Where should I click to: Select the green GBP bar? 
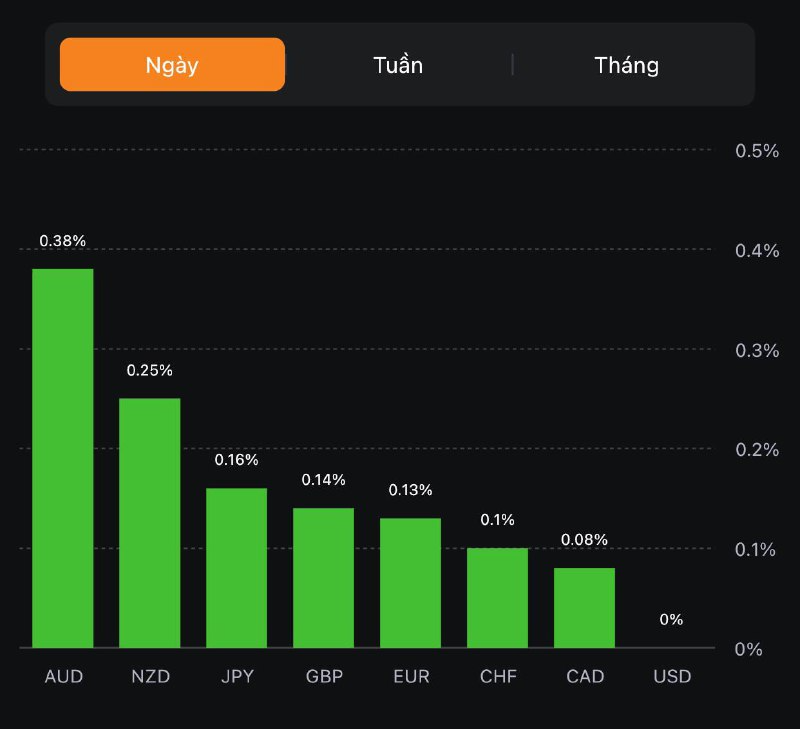[x=324, y=577]
